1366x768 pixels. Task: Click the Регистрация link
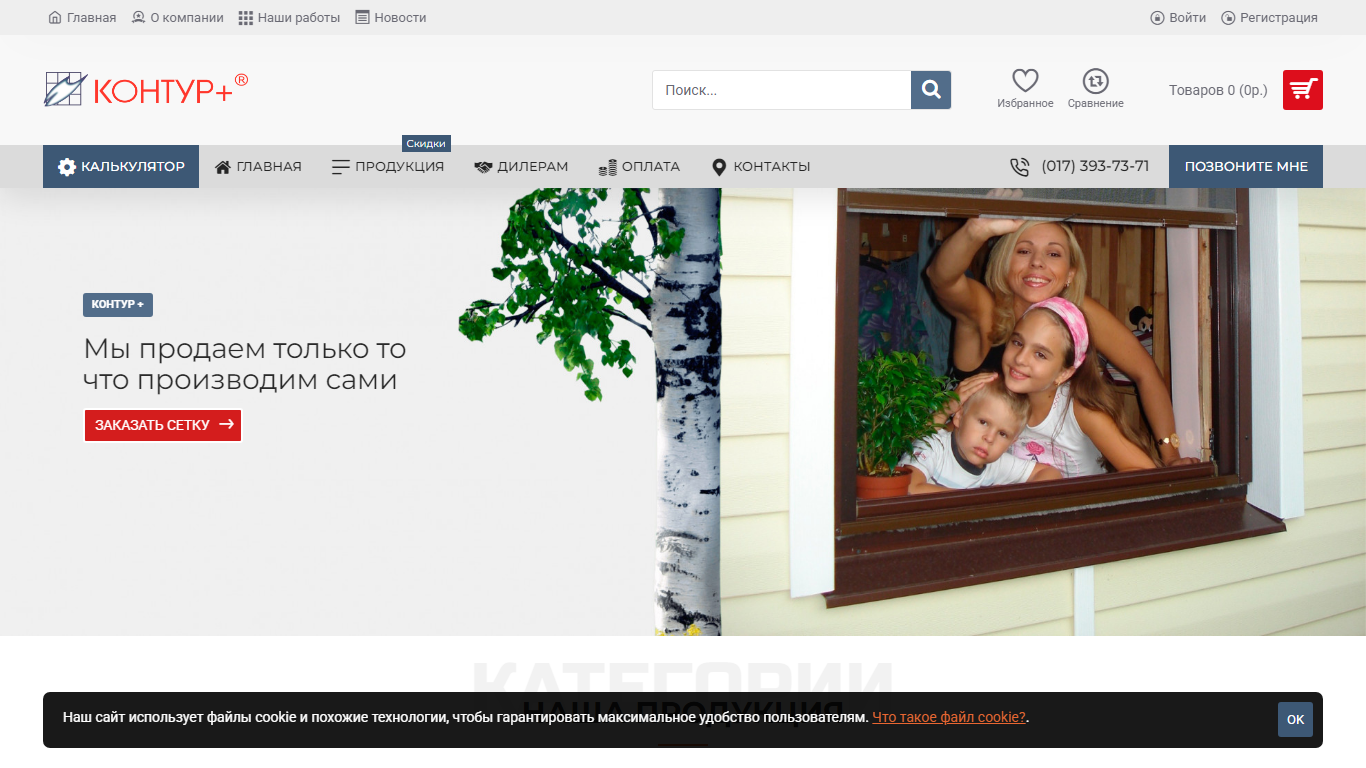click(1279, 18)
